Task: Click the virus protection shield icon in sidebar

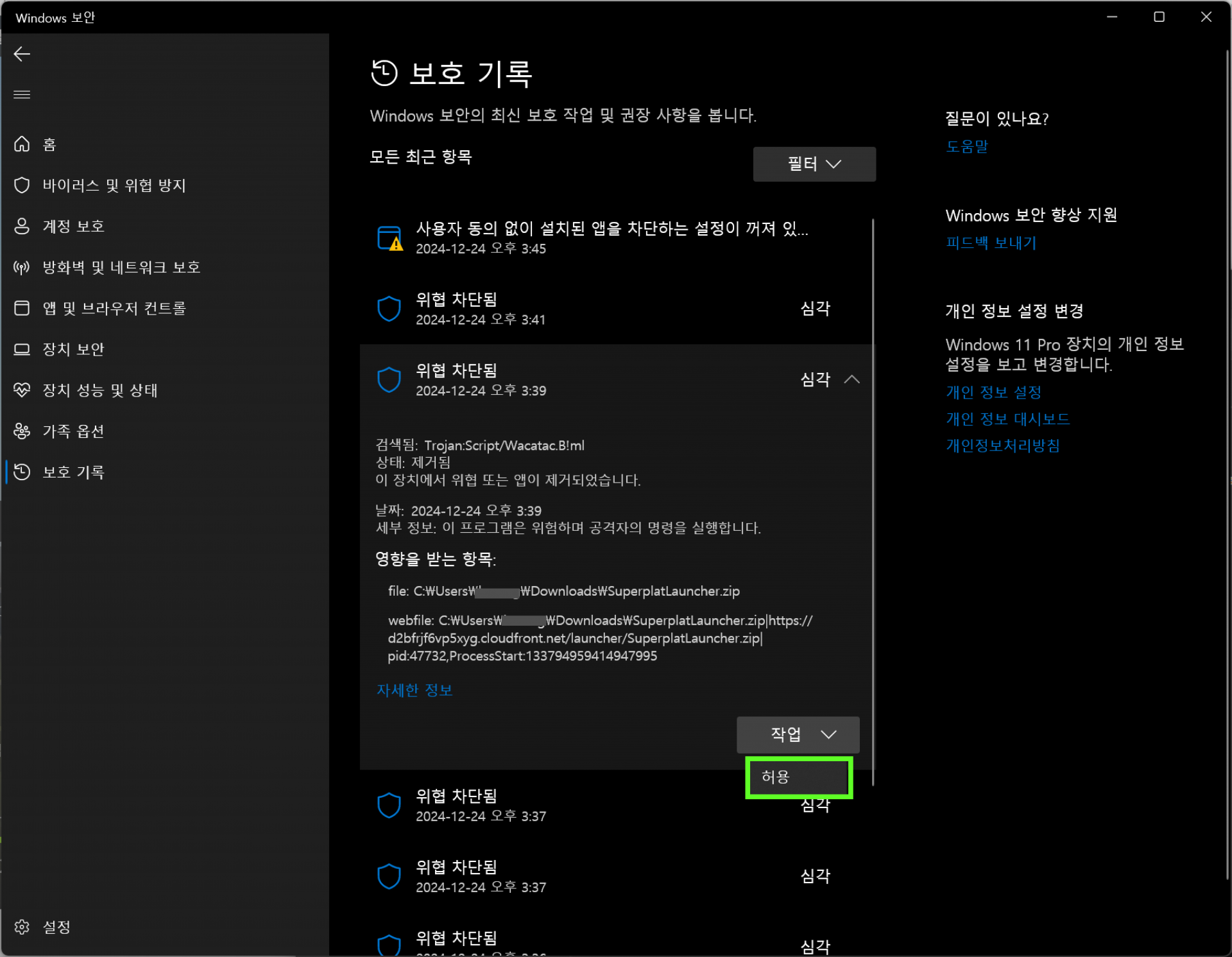Action: (x=22, y=185)
